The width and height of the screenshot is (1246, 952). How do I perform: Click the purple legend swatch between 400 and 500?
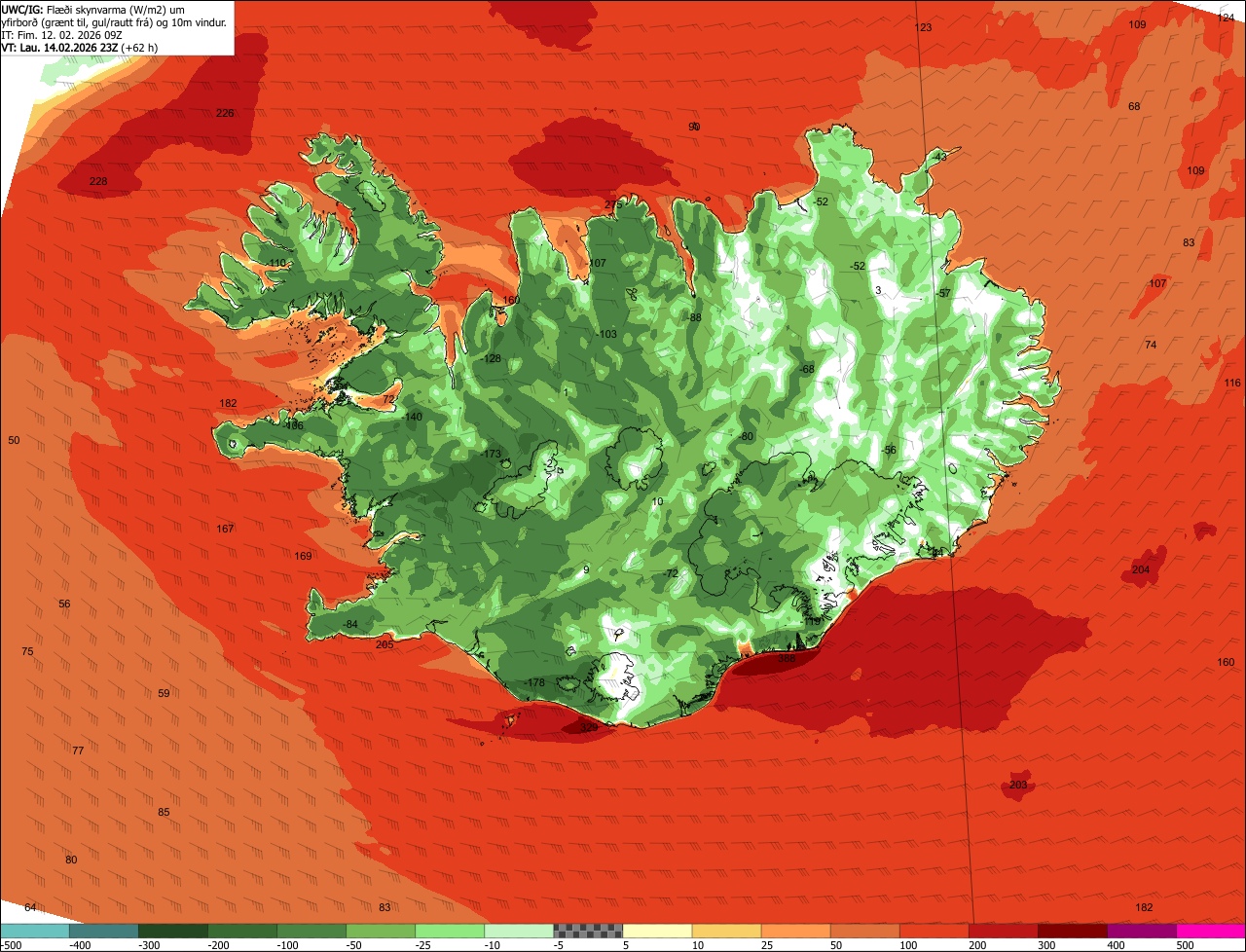[x=1140, y=931]
